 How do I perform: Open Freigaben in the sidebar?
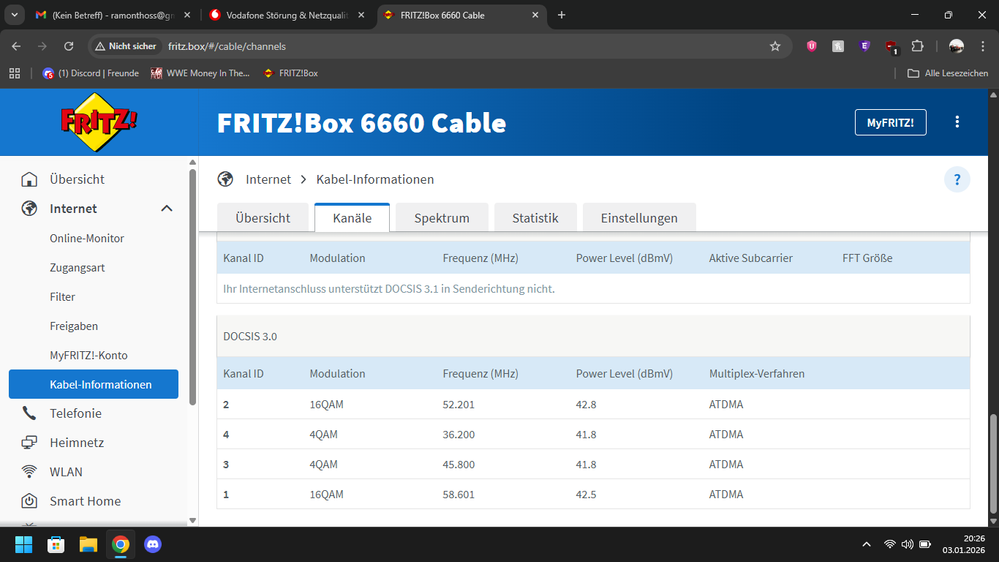point(74,326)
